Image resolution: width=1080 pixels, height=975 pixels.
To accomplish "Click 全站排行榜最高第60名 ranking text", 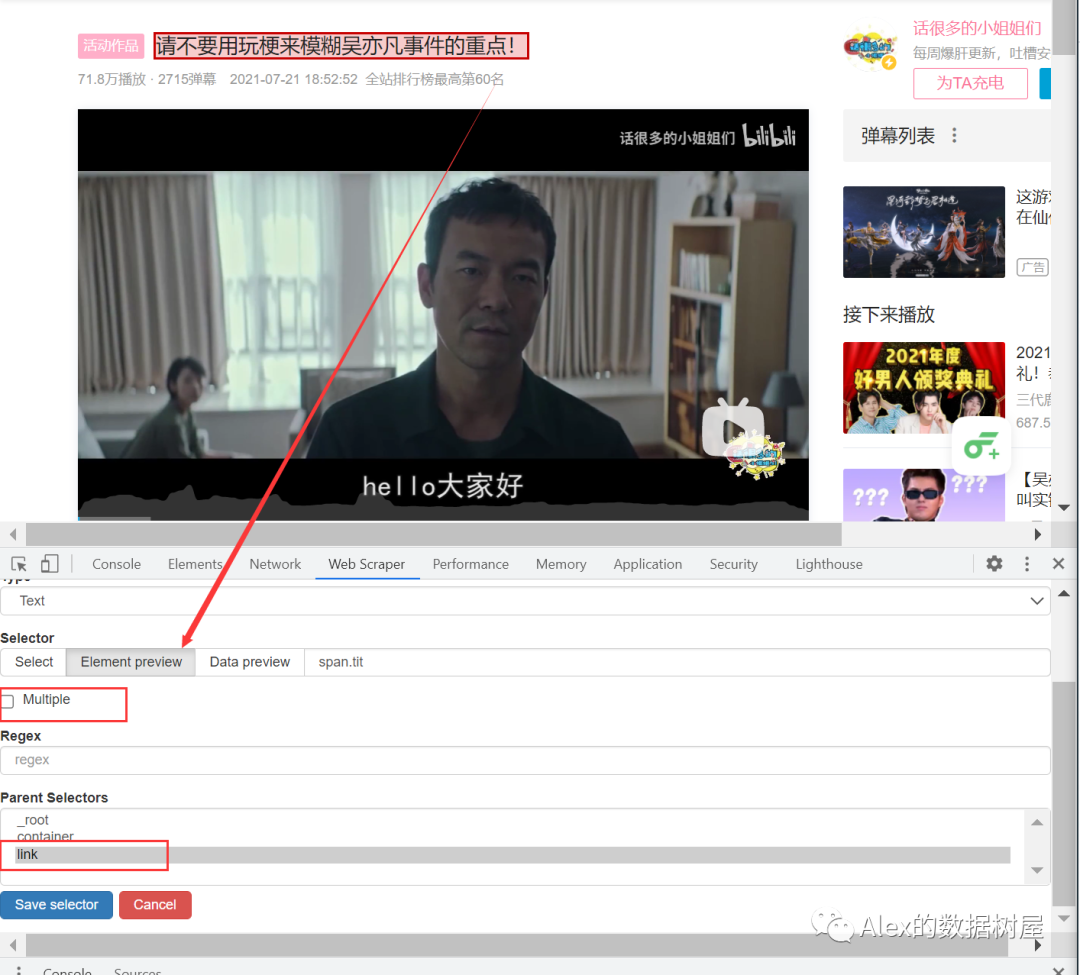I will 435,79.
